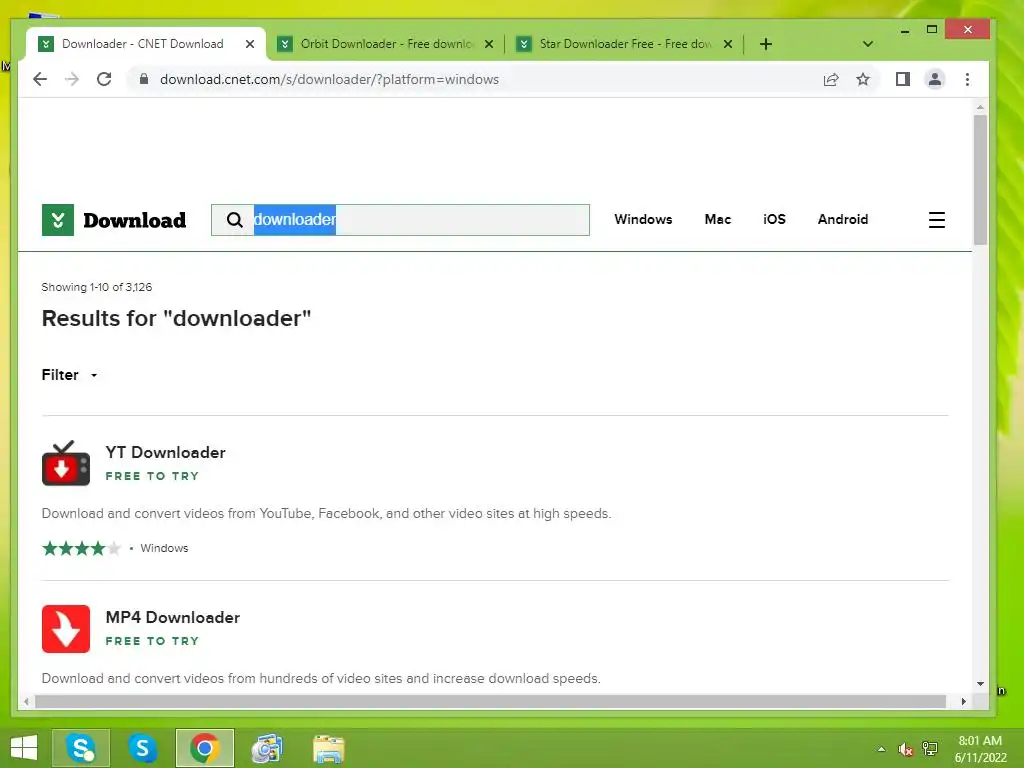1024x768 pixels.
Task: Click FREE TO TRY under YT Downloader
Action: click(x=152, y=476)
